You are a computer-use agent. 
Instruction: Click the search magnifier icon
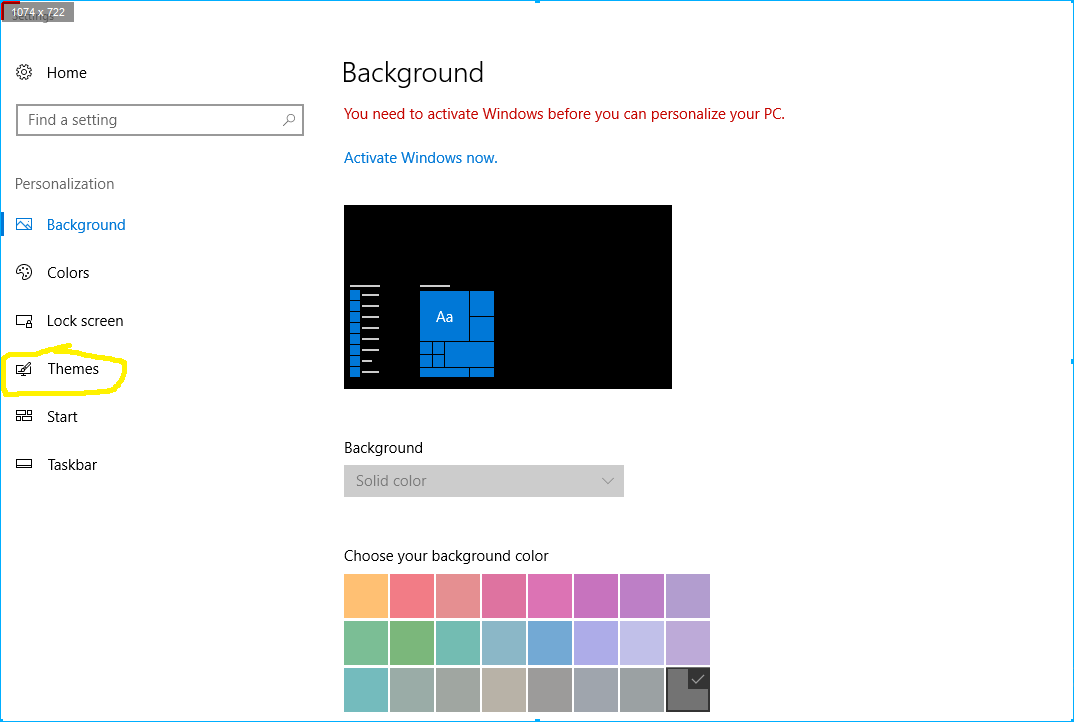(289, 120)
